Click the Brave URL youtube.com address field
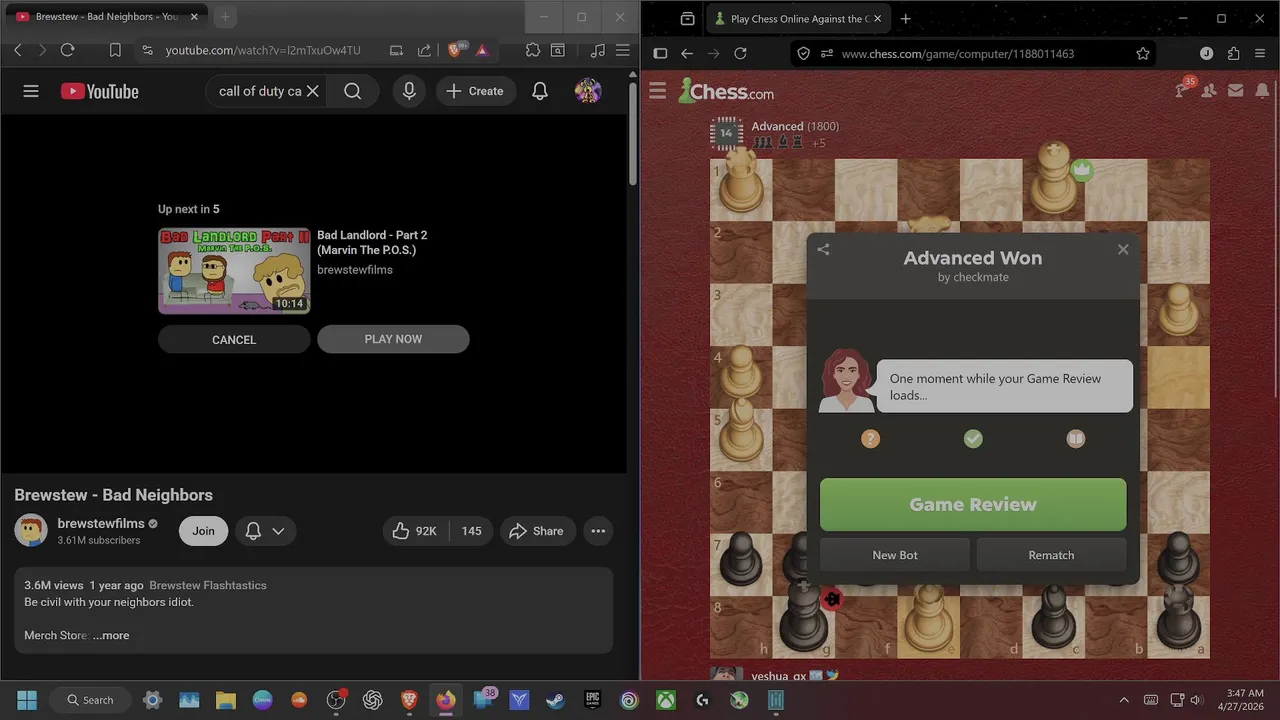Image resolution: width=1280 pixels, height=720 pixels. [262, 50]
